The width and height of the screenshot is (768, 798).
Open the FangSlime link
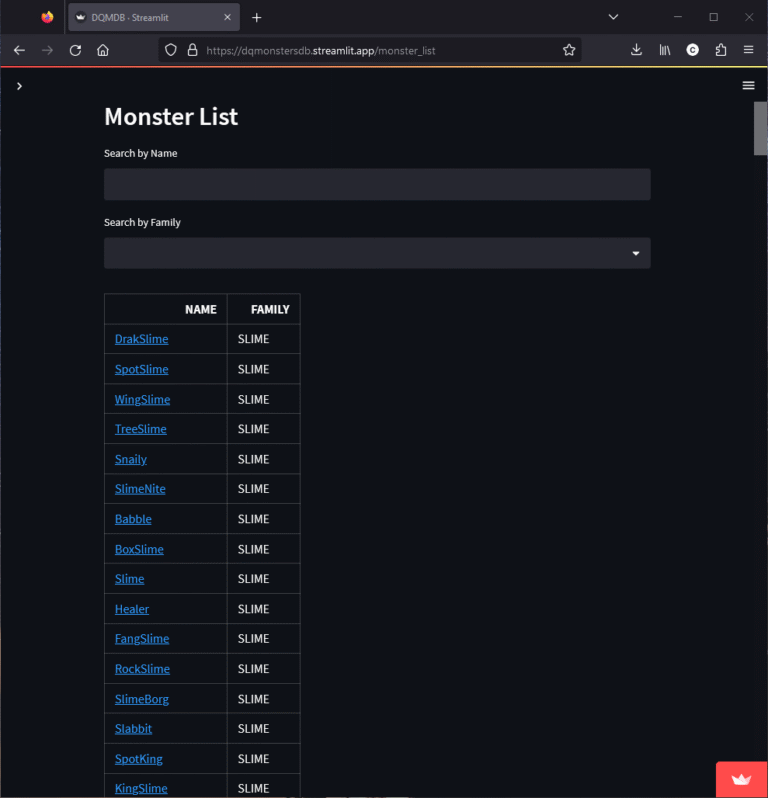click(x=142, y=639)
